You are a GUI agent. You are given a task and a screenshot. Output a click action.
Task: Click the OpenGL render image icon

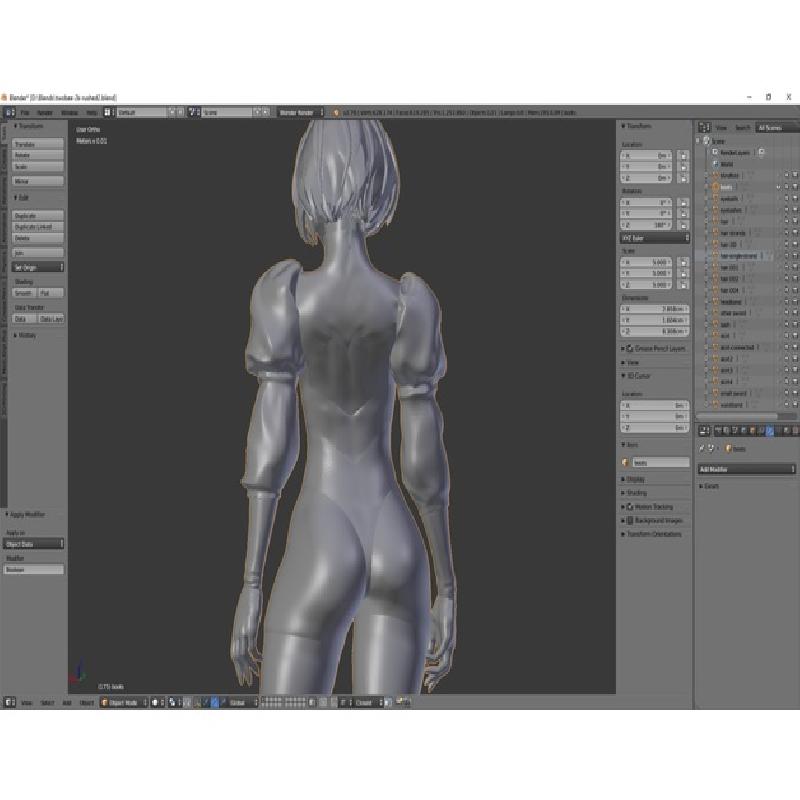399,703
